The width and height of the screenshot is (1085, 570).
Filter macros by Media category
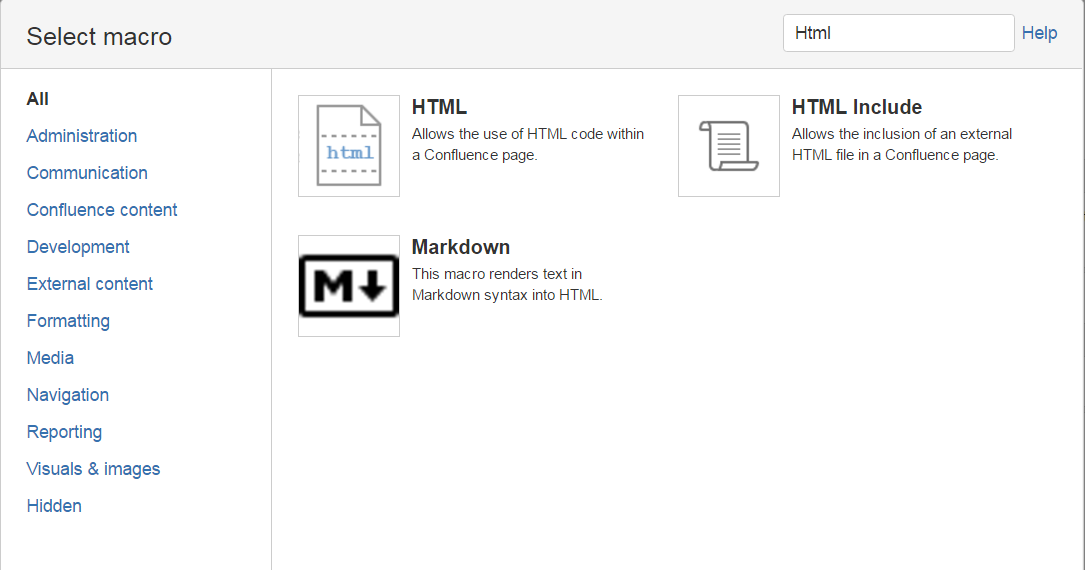tap(51, 358)
